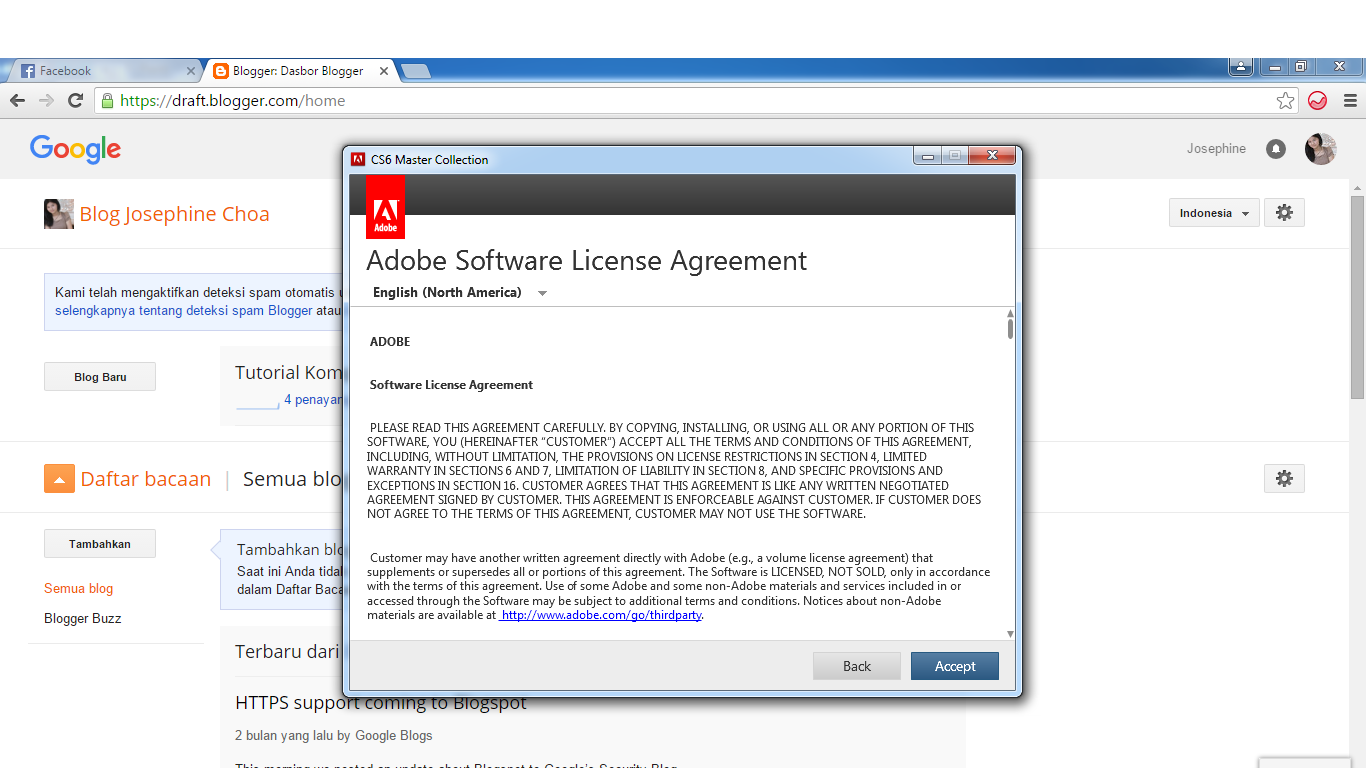The height and width of the screenshot is (768, 1366).
Task: Open a new Chrome tab
Action: click(x=415, y=71)
